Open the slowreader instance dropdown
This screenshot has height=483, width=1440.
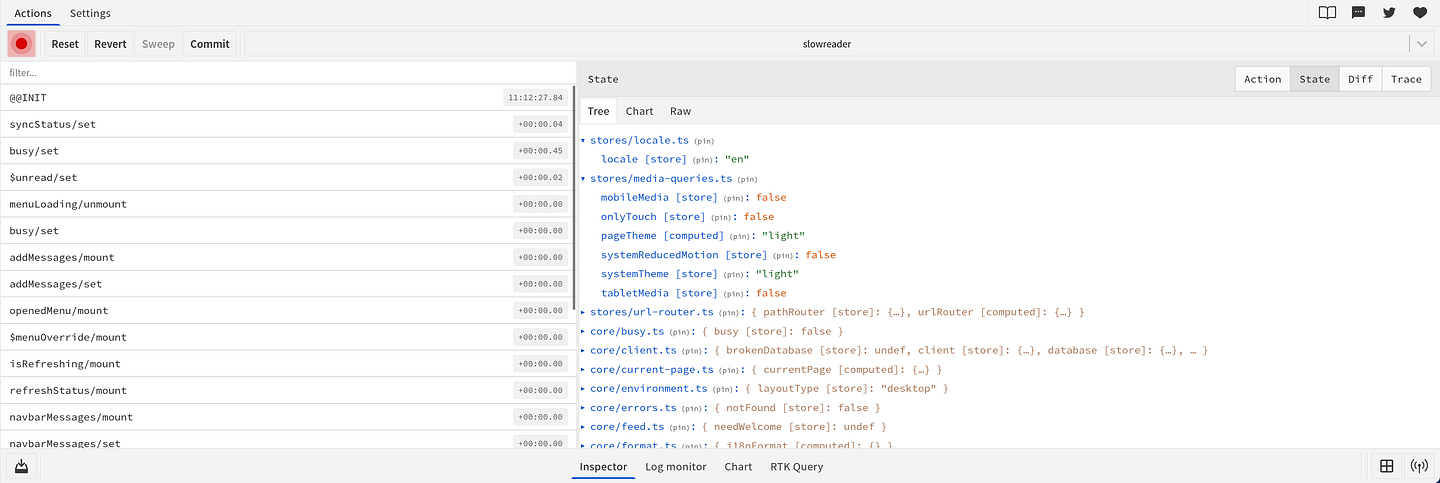coord(826,44)
